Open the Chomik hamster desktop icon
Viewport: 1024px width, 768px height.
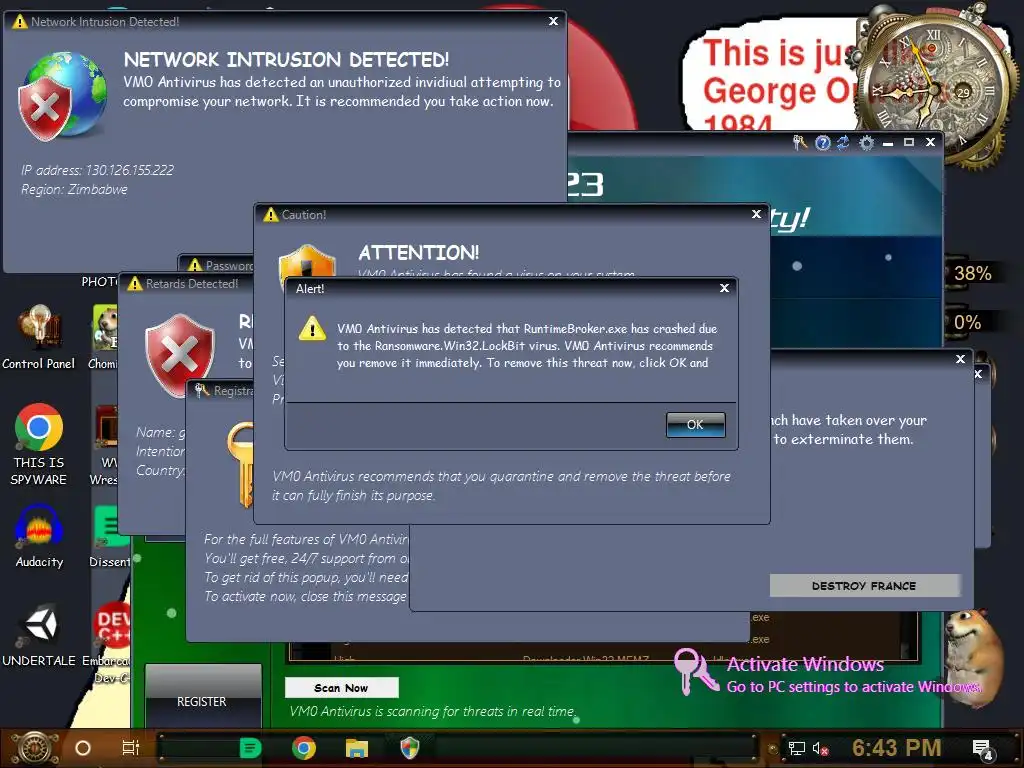[x=104, y=338]
